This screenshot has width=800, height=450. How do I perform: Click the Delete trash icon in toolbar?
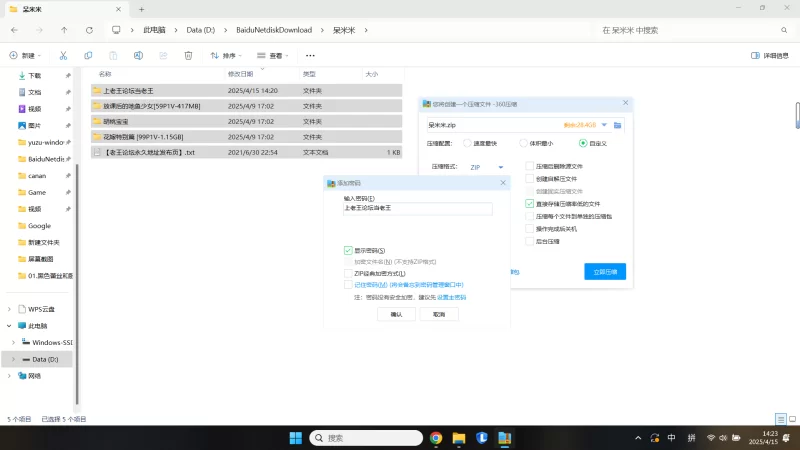point(188,55)
